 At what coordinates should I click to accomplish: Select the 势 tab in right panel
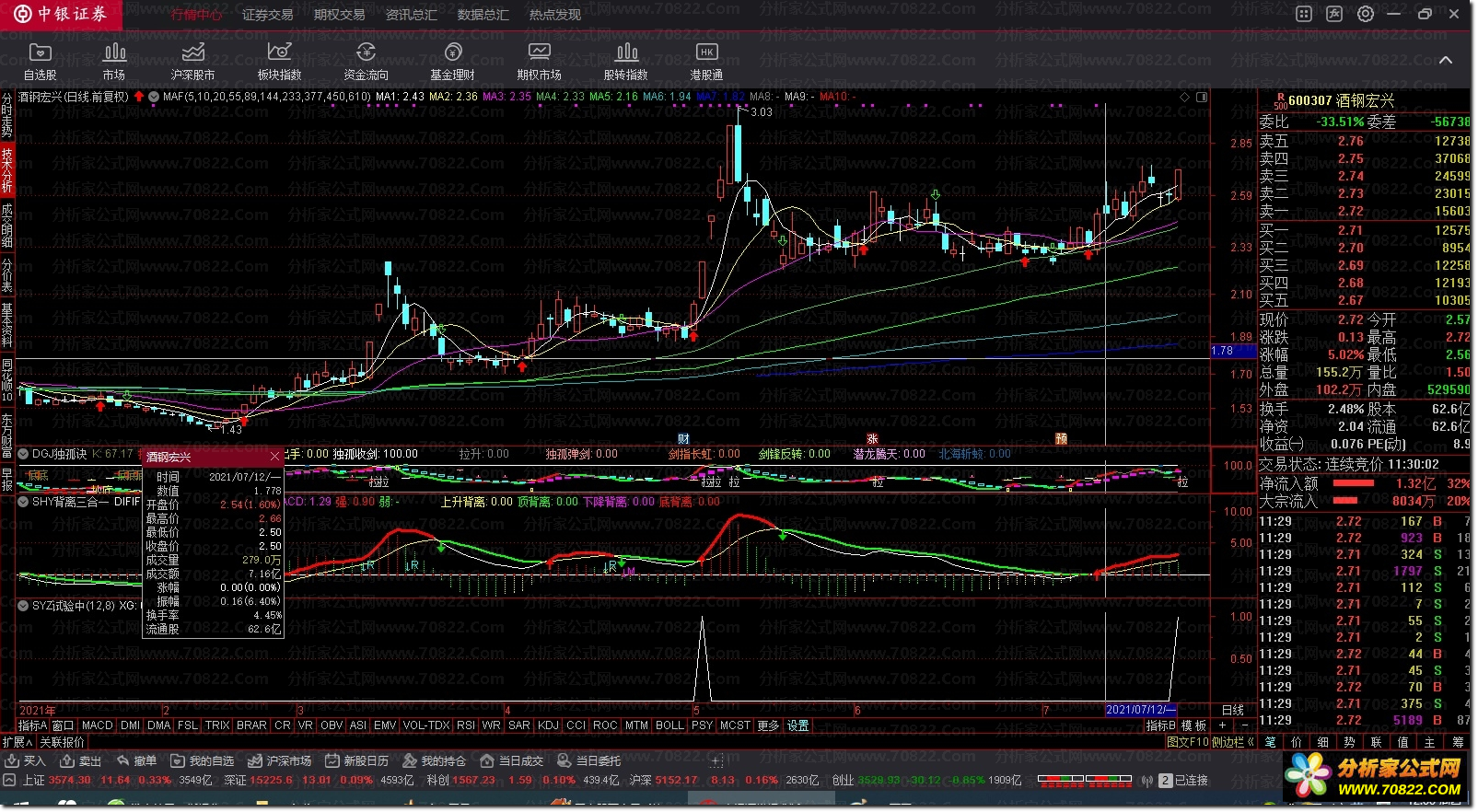point(1349,741)
